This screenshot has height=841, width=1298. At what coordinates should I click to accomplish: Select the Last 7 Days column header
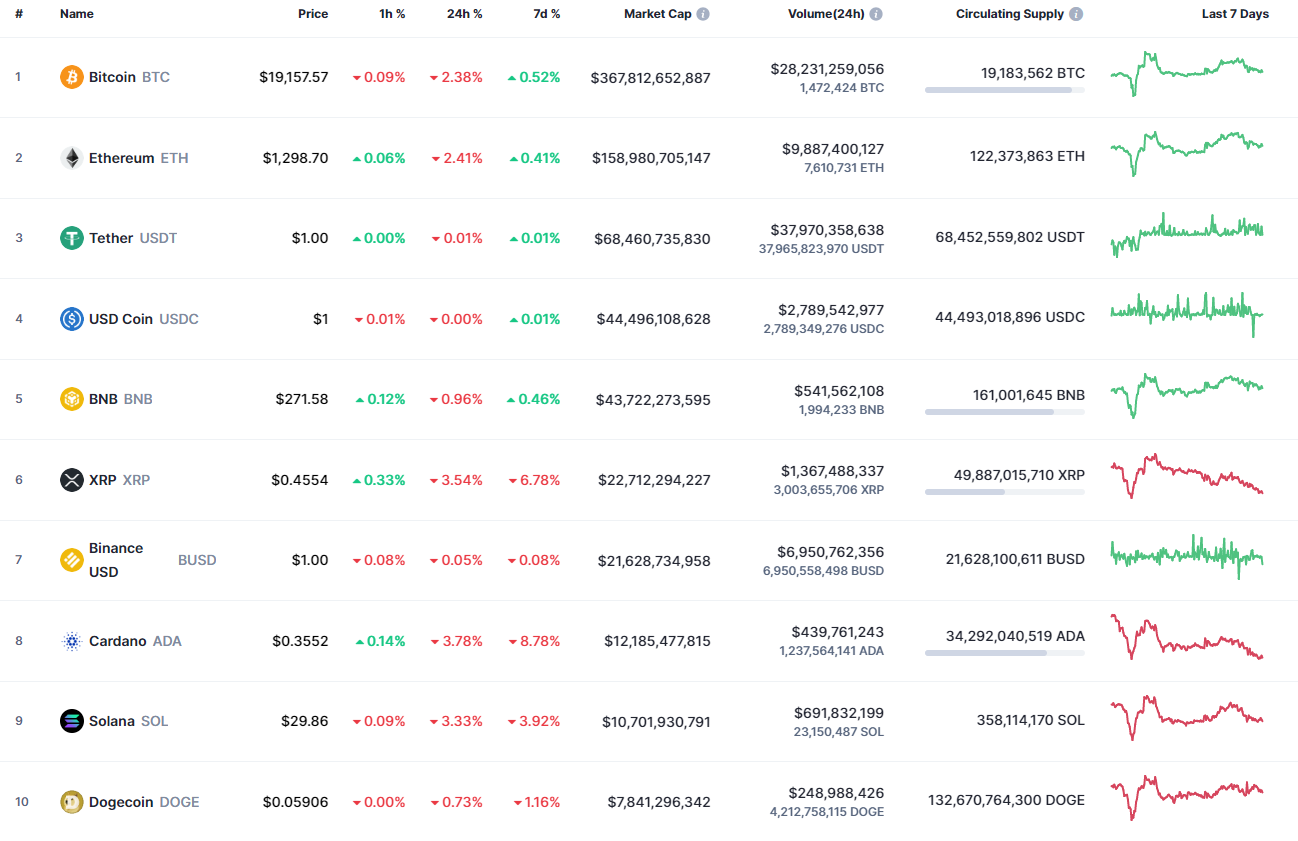click(1235, 14)
